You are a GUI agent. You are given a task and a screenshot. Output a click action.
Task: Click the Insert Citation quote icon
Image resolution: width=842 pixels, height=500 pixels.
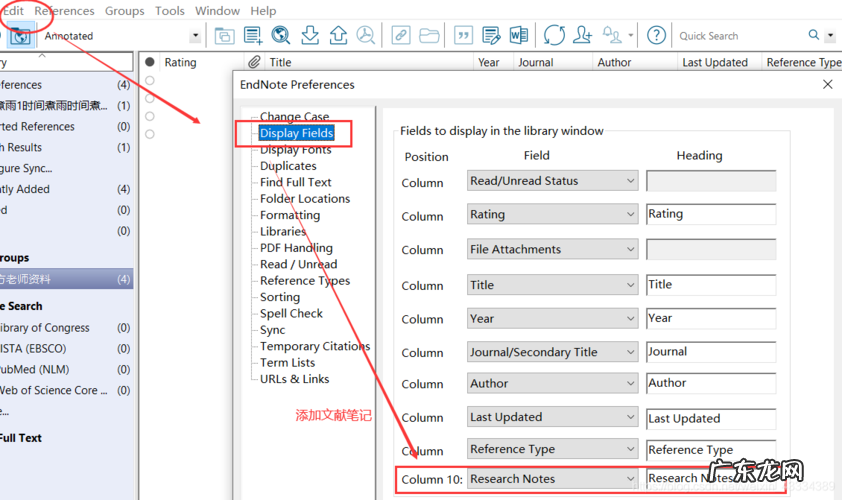(463, 36)
